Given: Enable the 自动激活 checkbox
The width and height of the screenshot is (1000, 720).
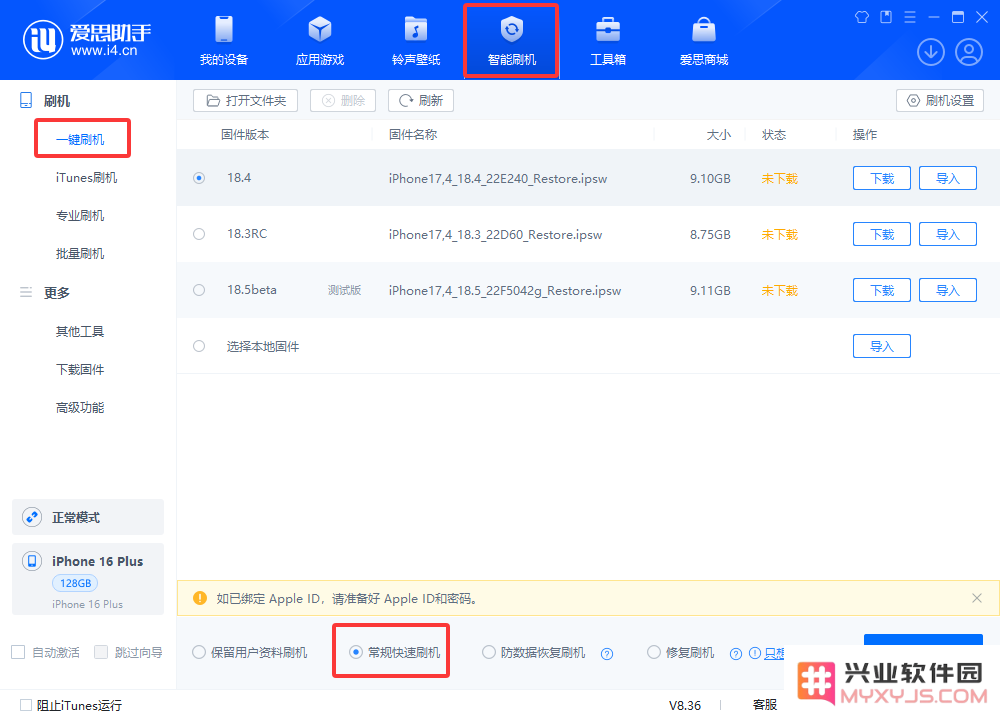Looking at the screenshot, I should click(x=18, y=652).
